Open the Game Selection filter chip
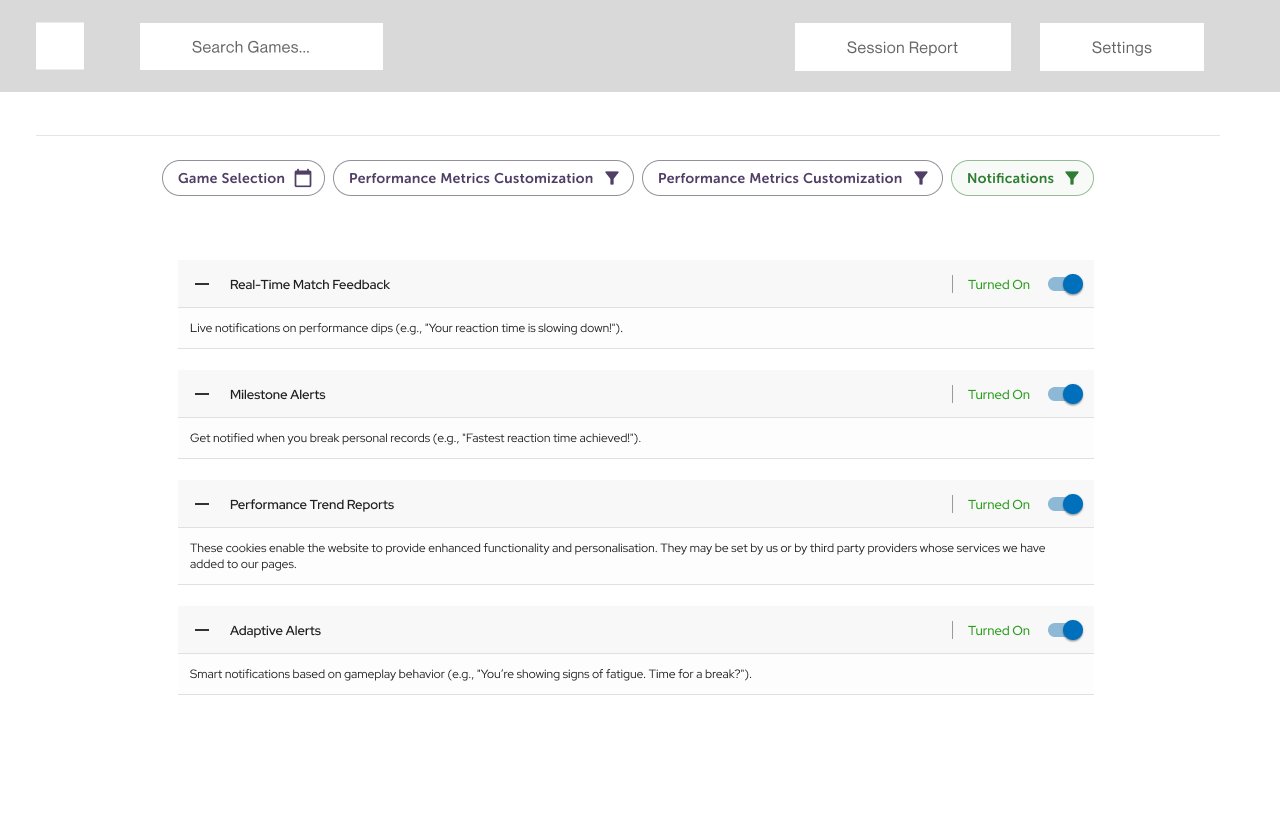The height and width of the screenshot is (832, 1280). pos(243,178)
